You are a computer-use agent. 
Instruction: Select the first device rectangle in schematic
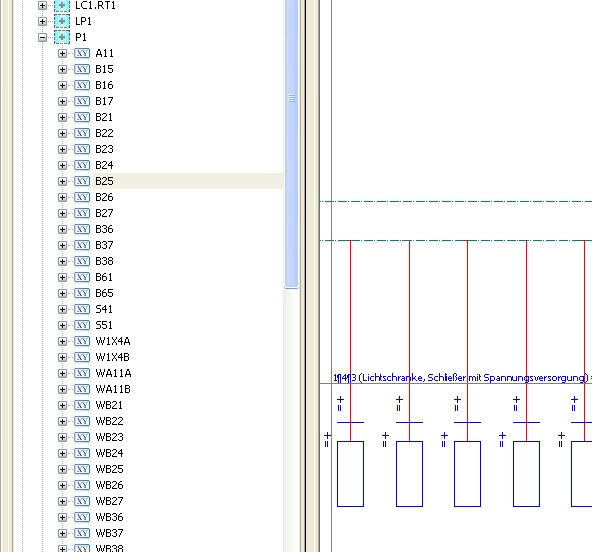tap(350, 474)
